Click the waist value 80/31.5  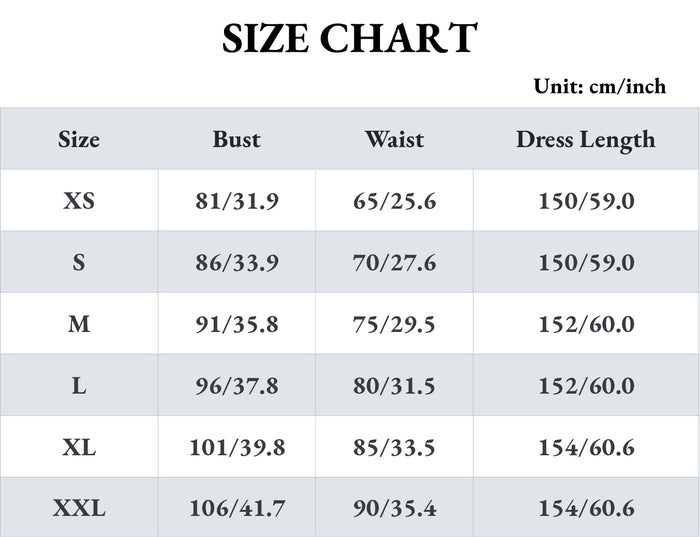coord(394,386)
